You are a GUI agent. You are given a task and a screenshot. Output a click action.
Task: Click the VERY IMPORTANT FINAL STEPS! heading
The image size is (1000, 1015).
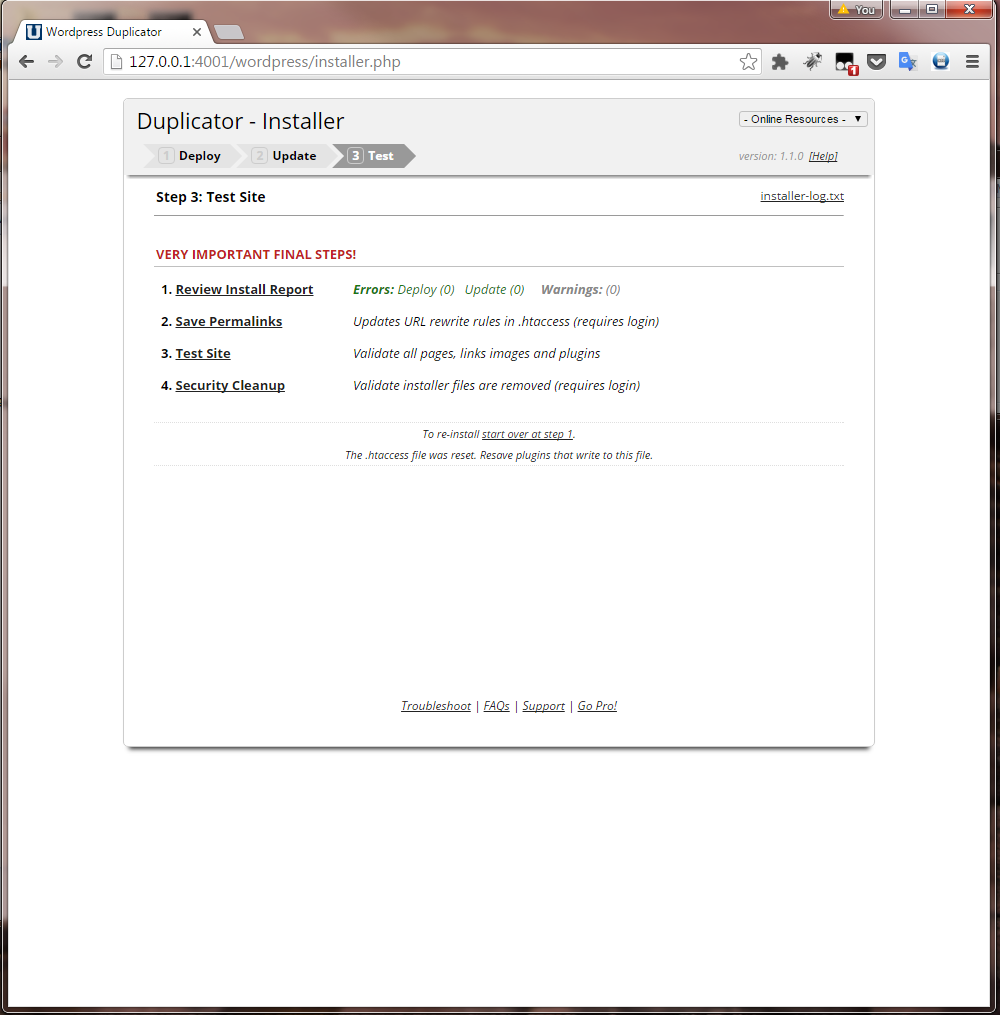(x=256, y=254)
